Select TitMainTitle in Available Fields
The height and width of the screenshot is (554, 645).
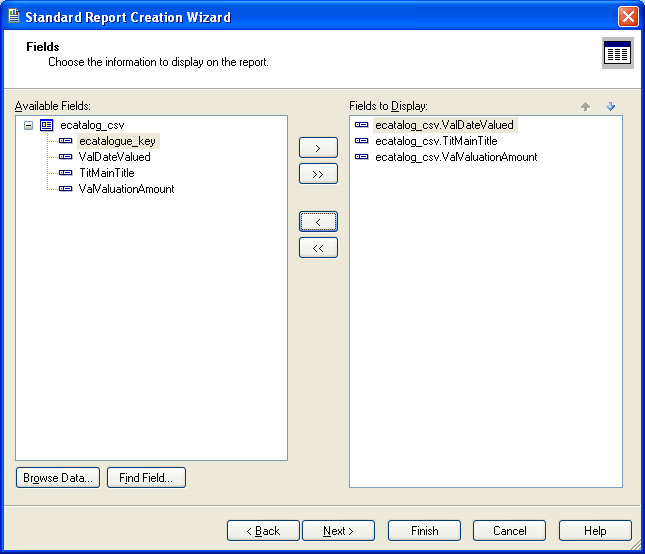coord(106,173)
